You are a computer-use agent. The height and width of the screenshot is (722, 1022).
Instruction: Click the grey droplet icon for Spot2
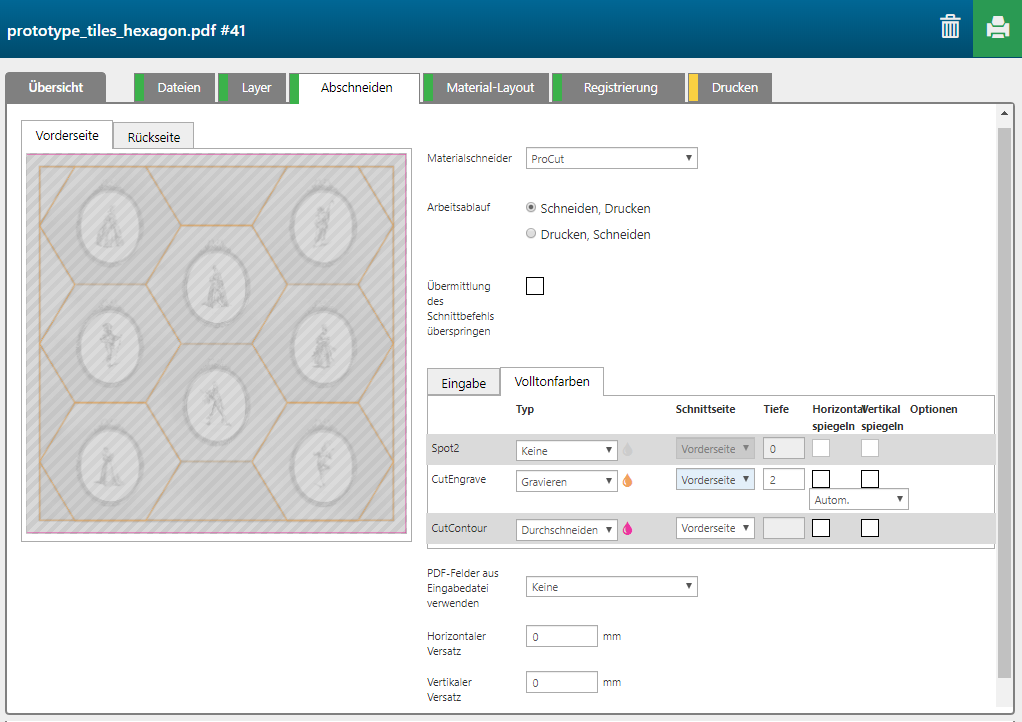pos(627,450)
